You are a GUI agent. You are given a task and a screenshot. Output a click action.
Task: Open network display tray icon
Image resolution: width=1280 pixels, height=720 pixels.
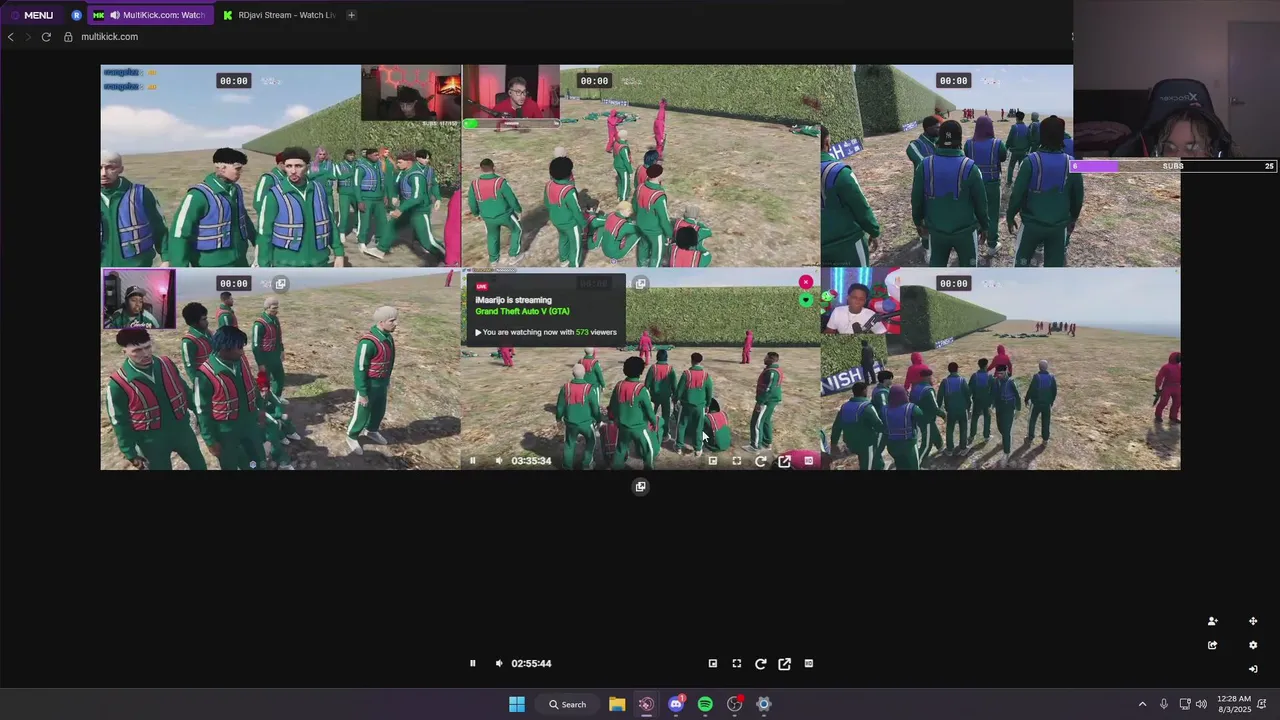coord(1185,704)
